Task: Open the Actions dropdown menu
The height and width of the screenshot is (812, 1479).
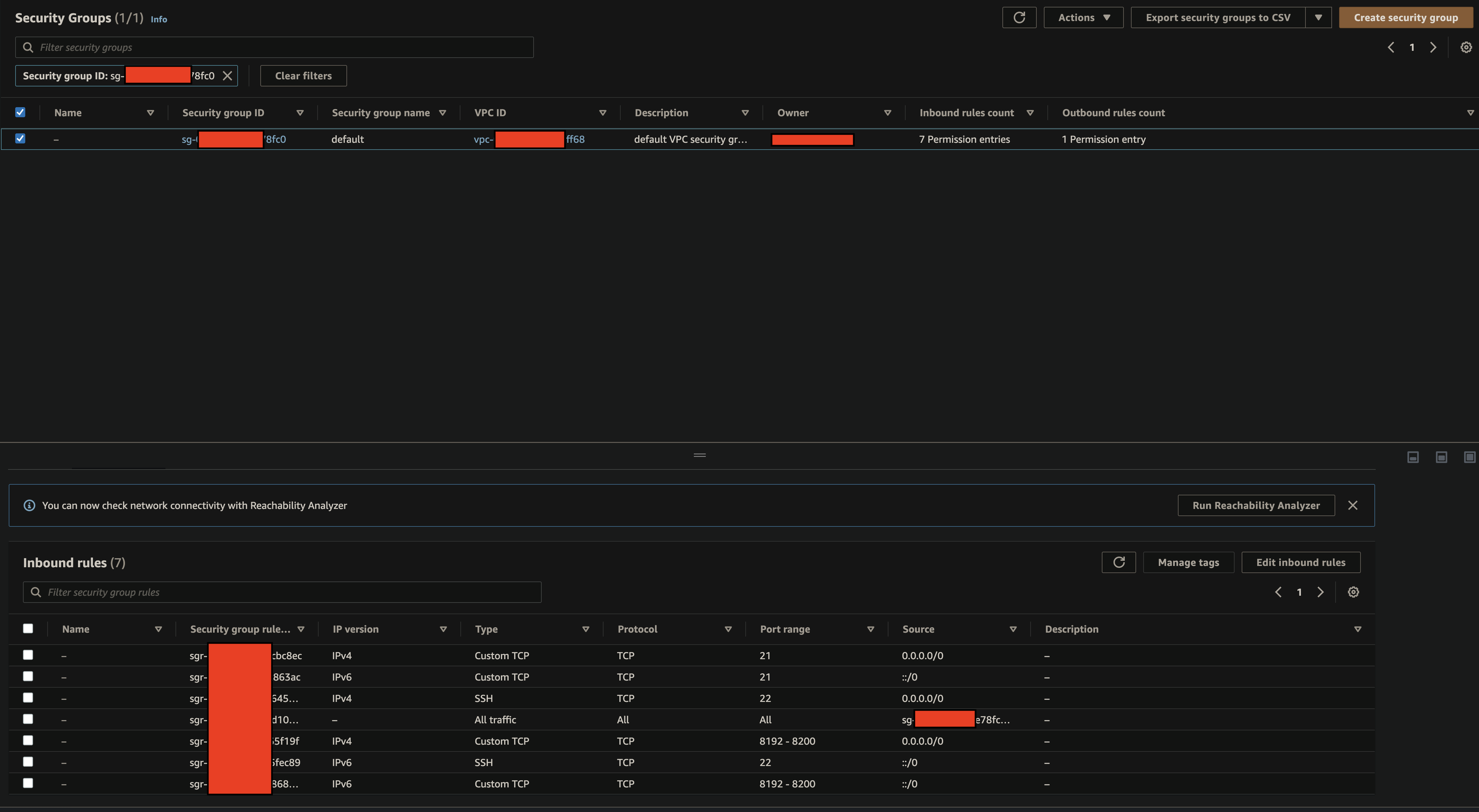Action: (x=1083, y=17)
